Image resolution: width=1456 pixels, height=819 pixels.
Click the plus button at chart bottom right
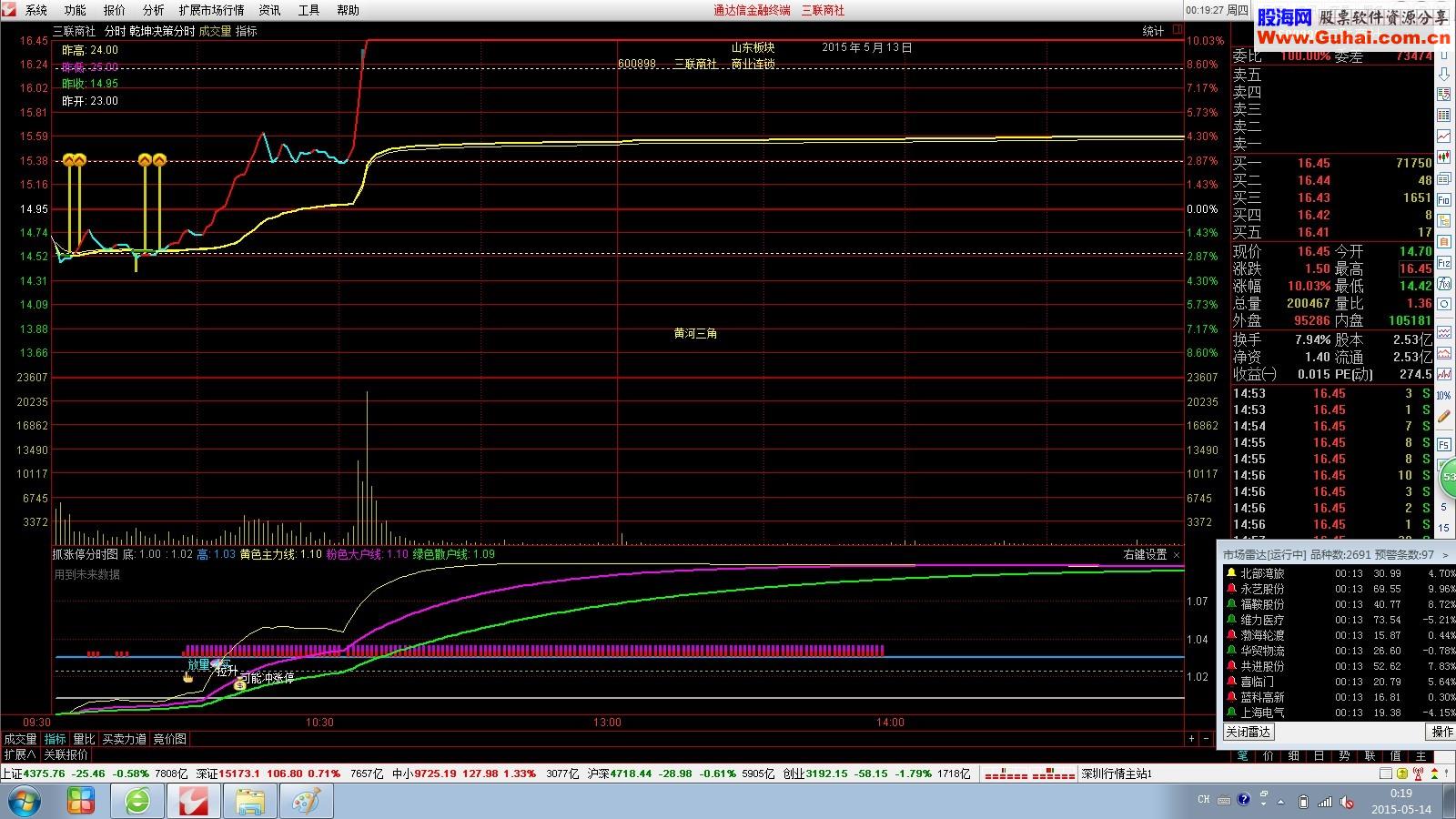pos(1191,739)
